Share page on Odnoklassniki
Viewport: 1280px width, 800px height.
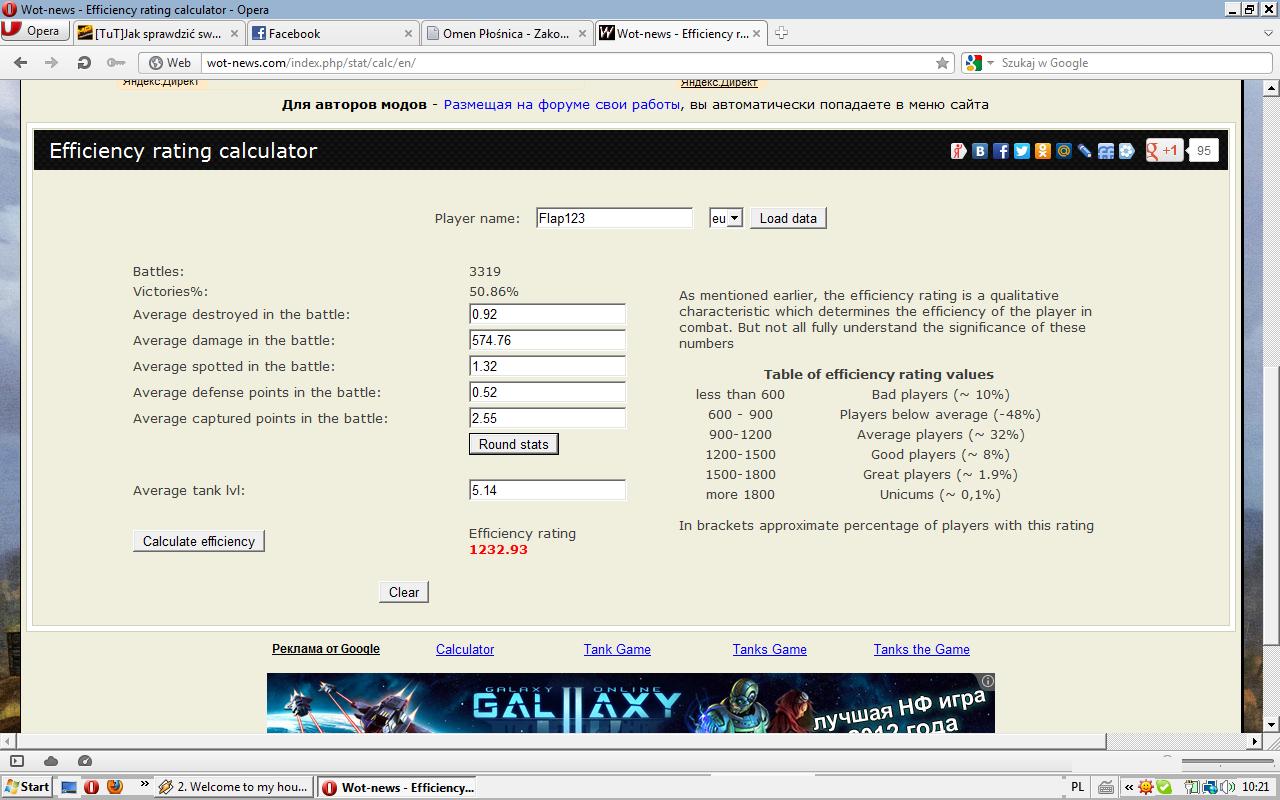tap(1043, 151)
